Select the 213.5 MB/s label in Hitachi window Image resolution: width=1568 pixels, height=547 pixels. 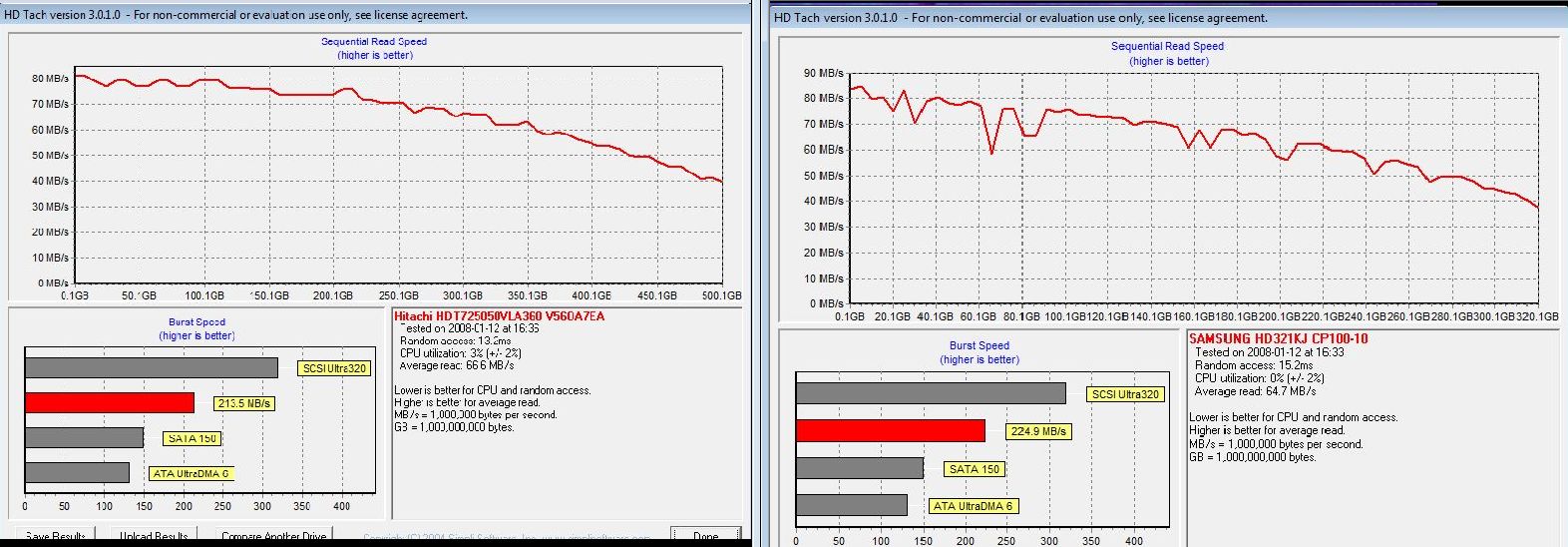point(243,403)
